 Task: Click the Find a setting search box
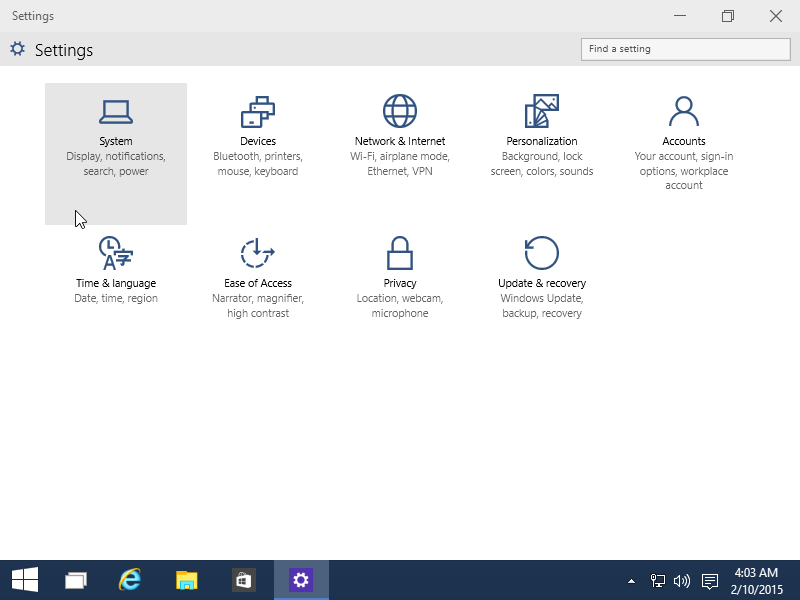(x=685, y=48)
